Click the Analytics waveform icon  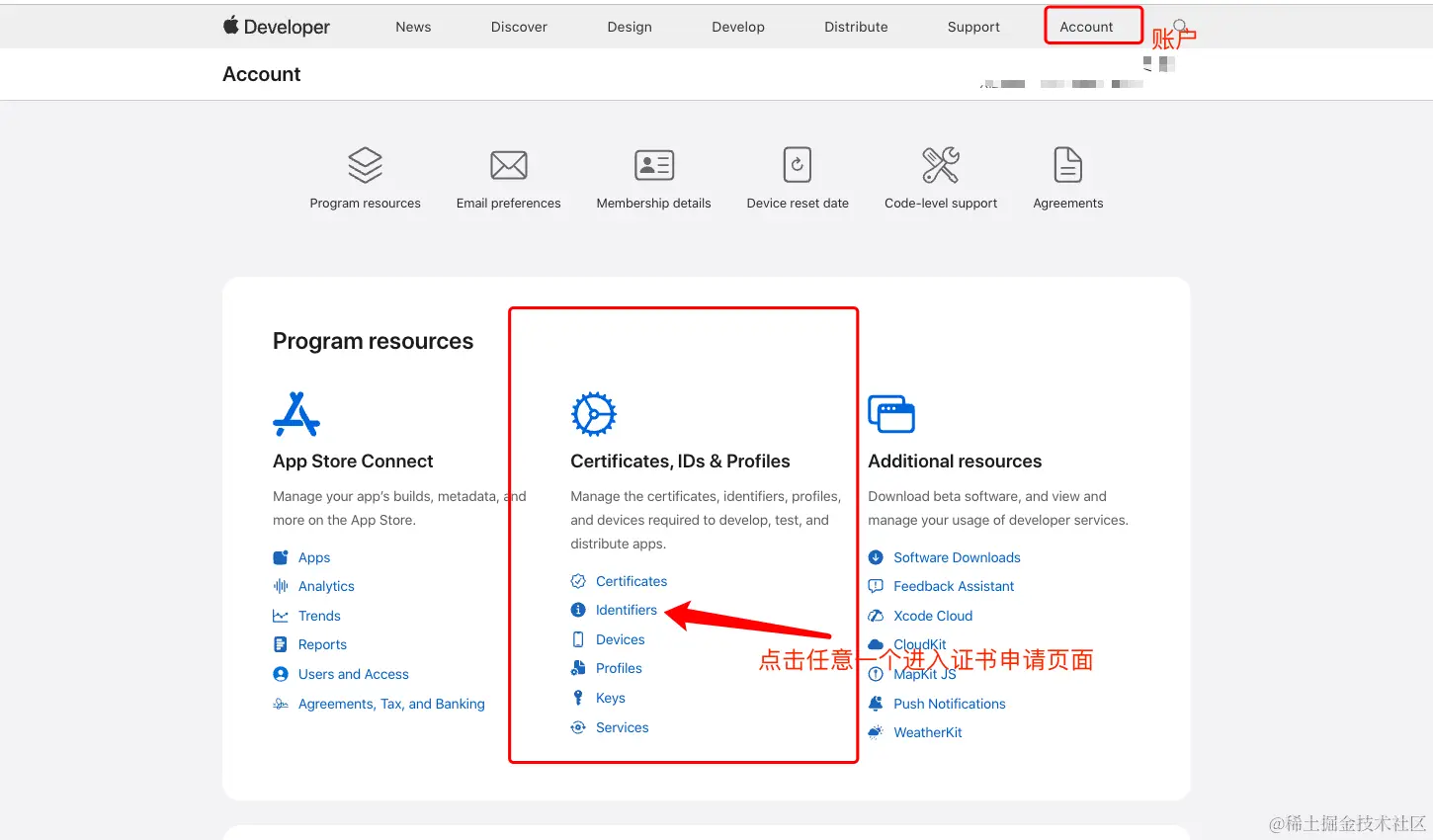[281, 586]
